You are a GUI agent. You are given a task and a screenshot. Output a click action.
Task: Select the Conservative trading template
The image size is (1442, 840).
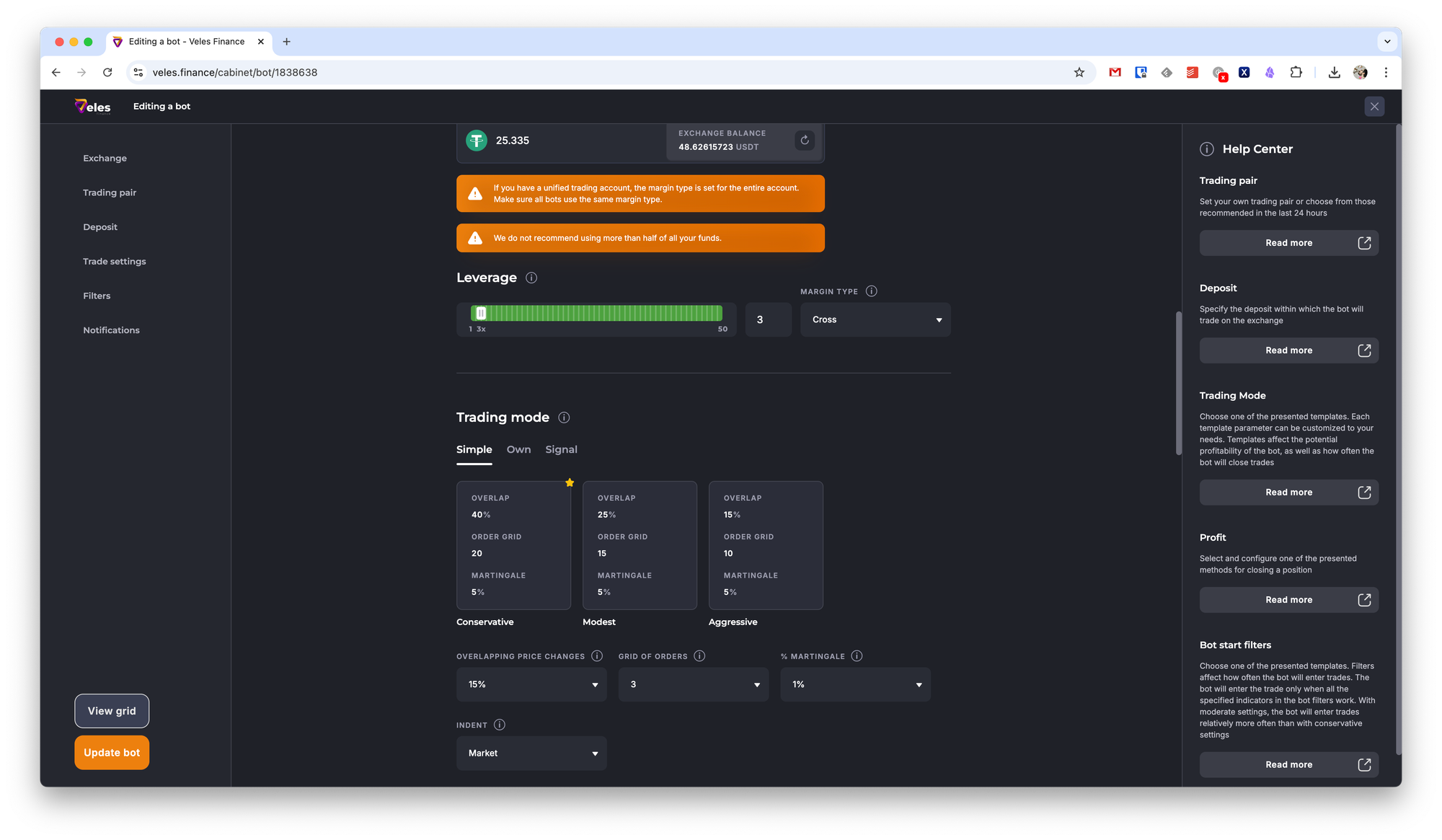pos(513,545)
